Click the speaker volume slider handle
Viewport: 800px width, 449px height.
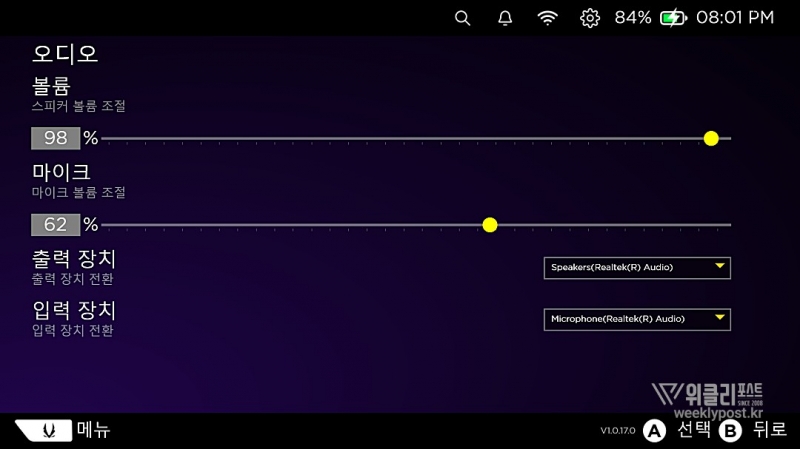click(x=711, y=138)
